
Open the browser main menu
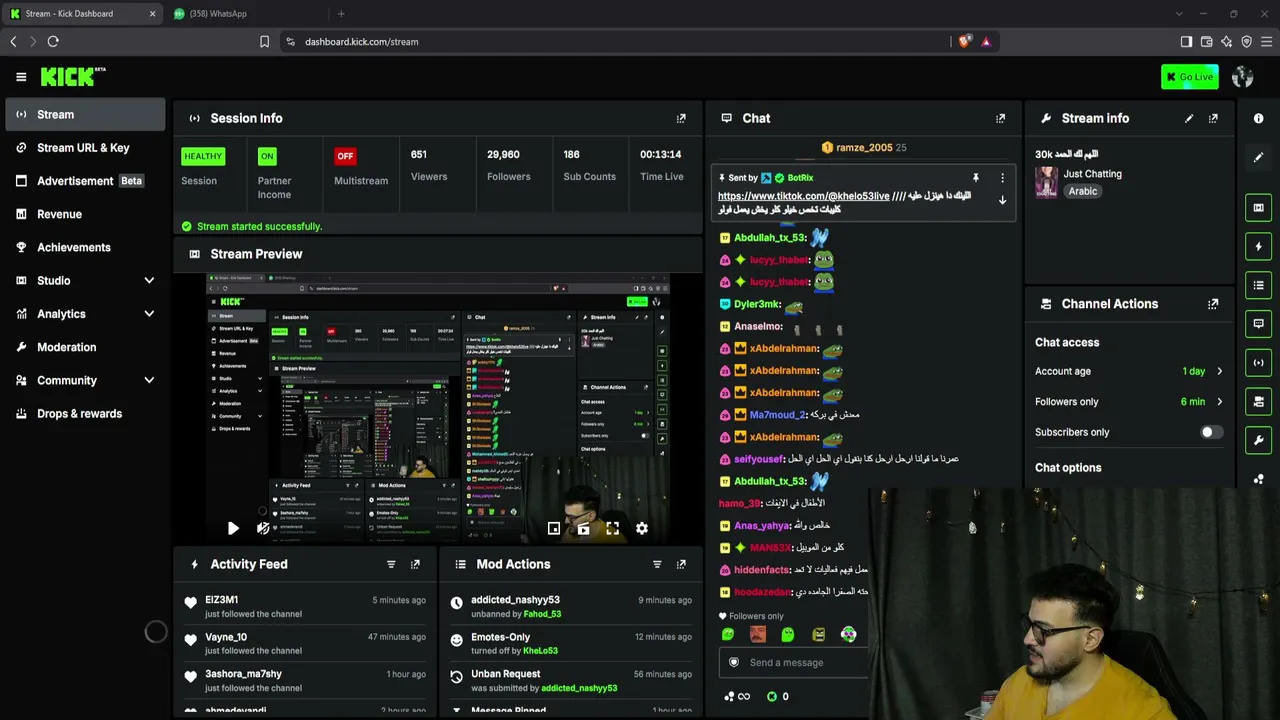click(x=1267, y=42)
